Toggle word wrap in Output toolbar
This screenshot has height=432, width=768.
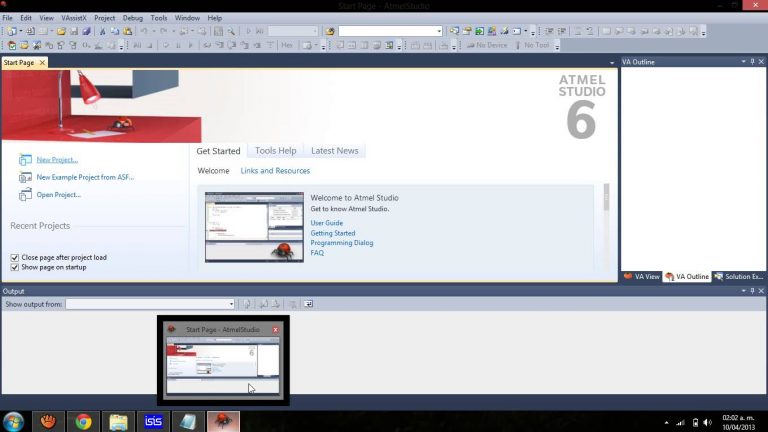click(x=308, y=304)
